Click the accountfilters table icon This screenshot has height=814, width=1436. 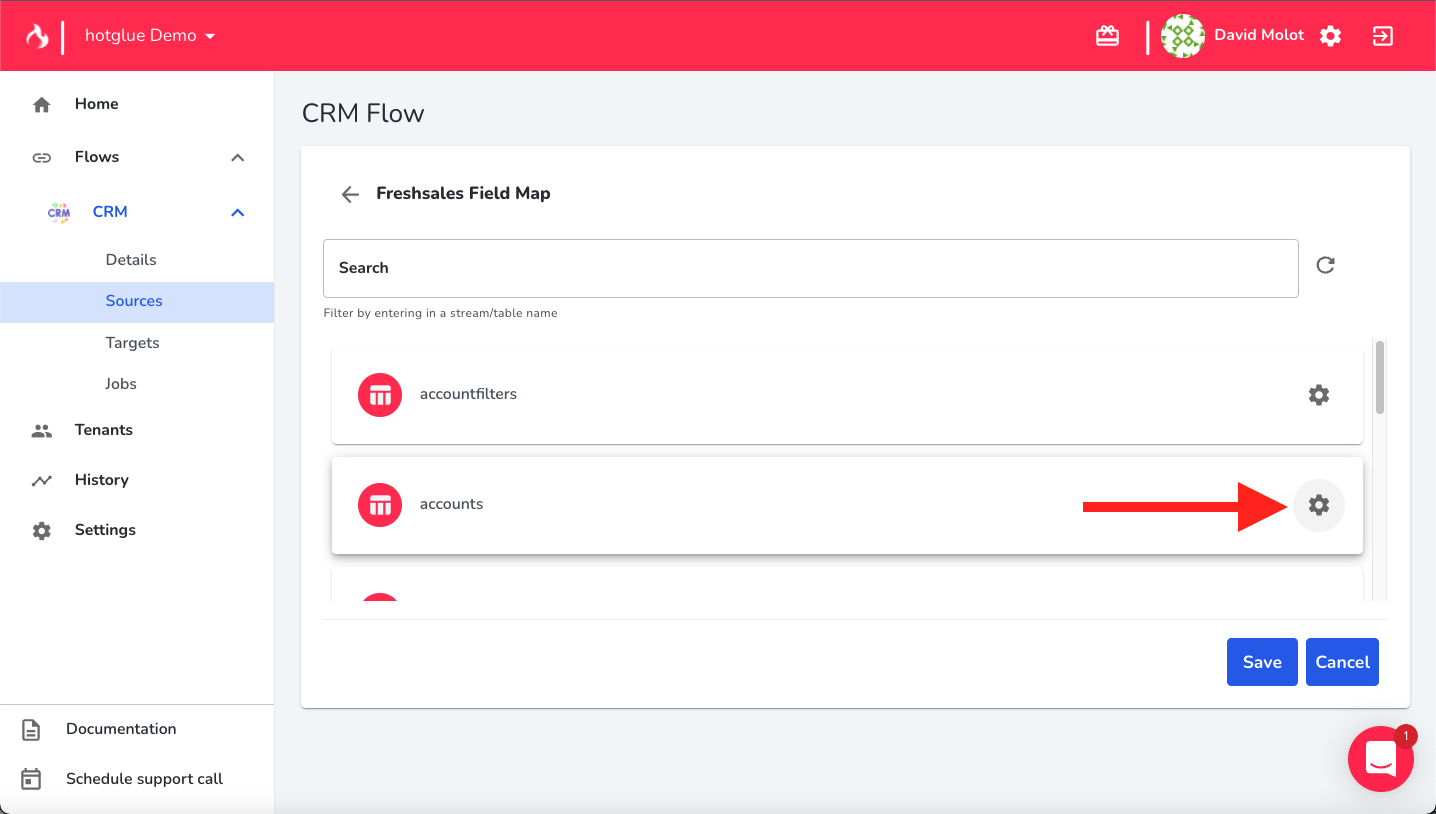pos(380,395)
